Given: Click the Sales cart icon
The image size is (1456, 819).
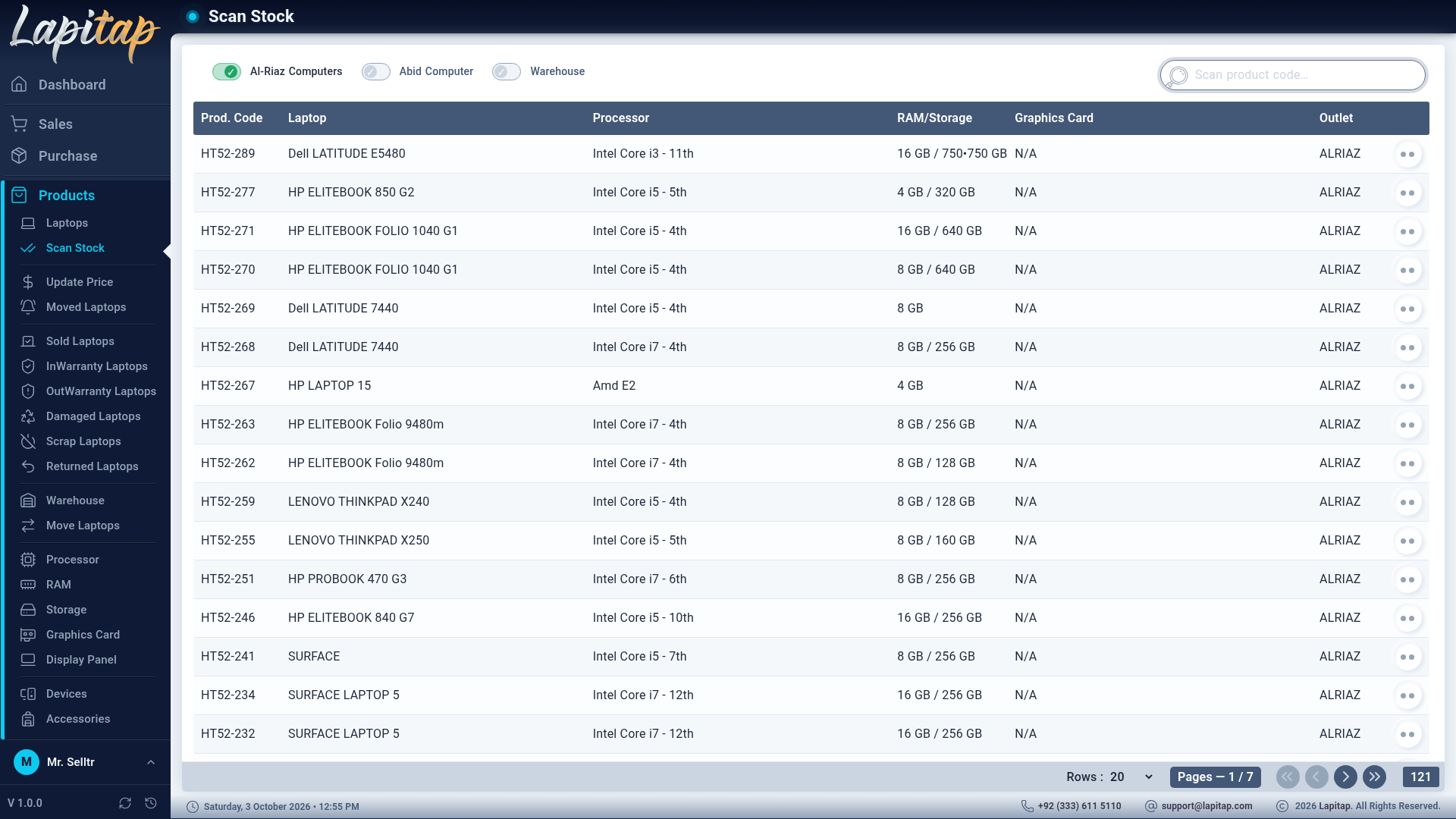Looking at the screenshot, I should (20, 124).
